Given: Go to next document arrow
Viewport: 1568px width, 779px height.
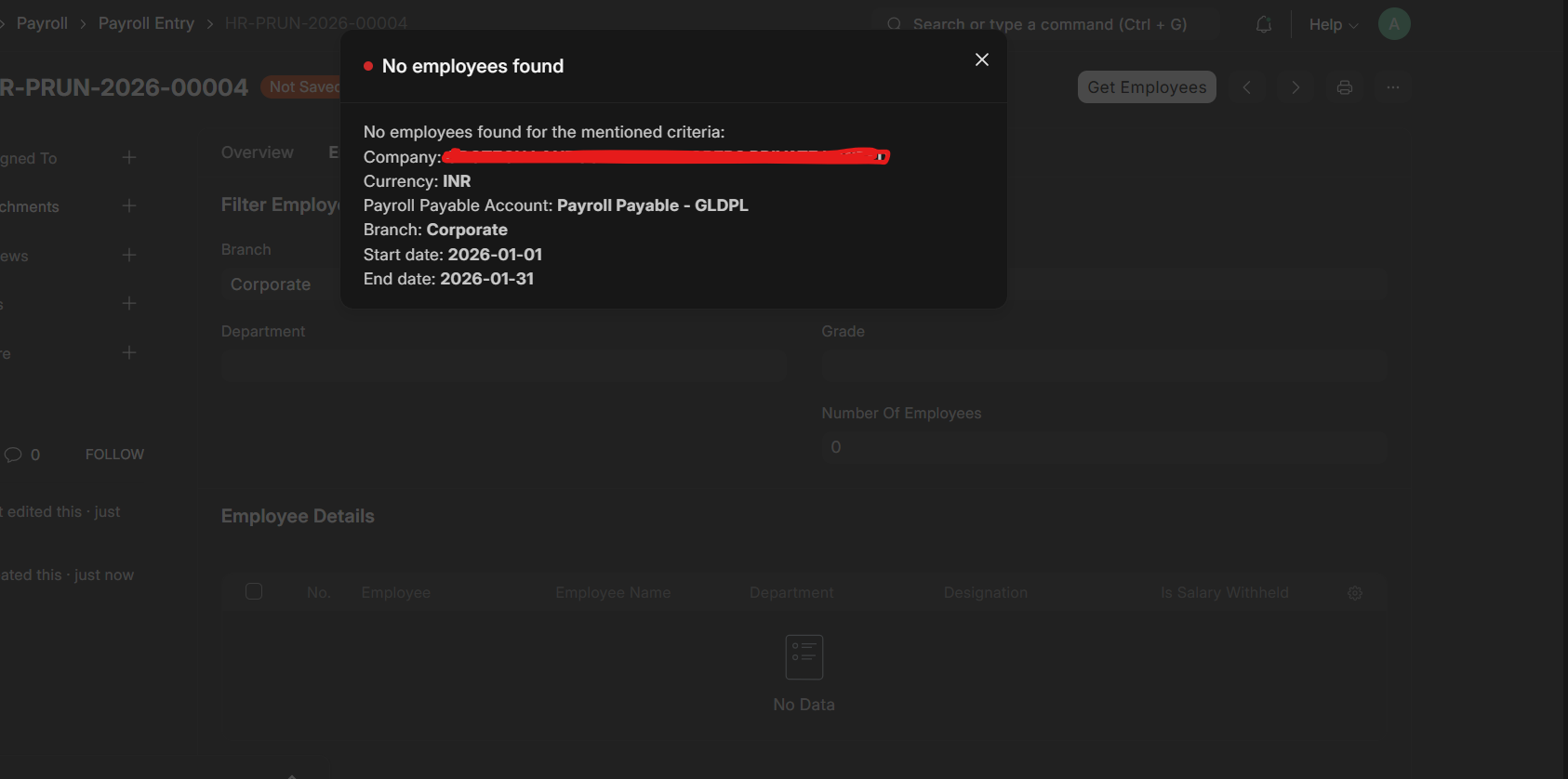Looking at the screenshot, I should pyautogui.click(x=1296, y=87).
